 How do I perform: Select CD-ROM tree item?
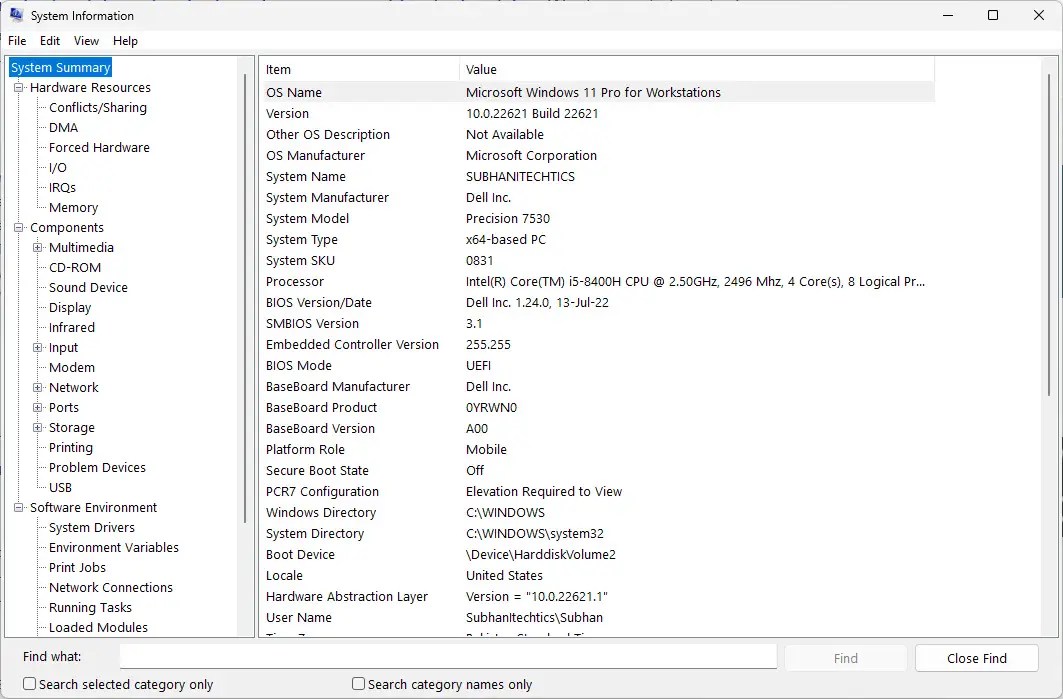[75, 267]
